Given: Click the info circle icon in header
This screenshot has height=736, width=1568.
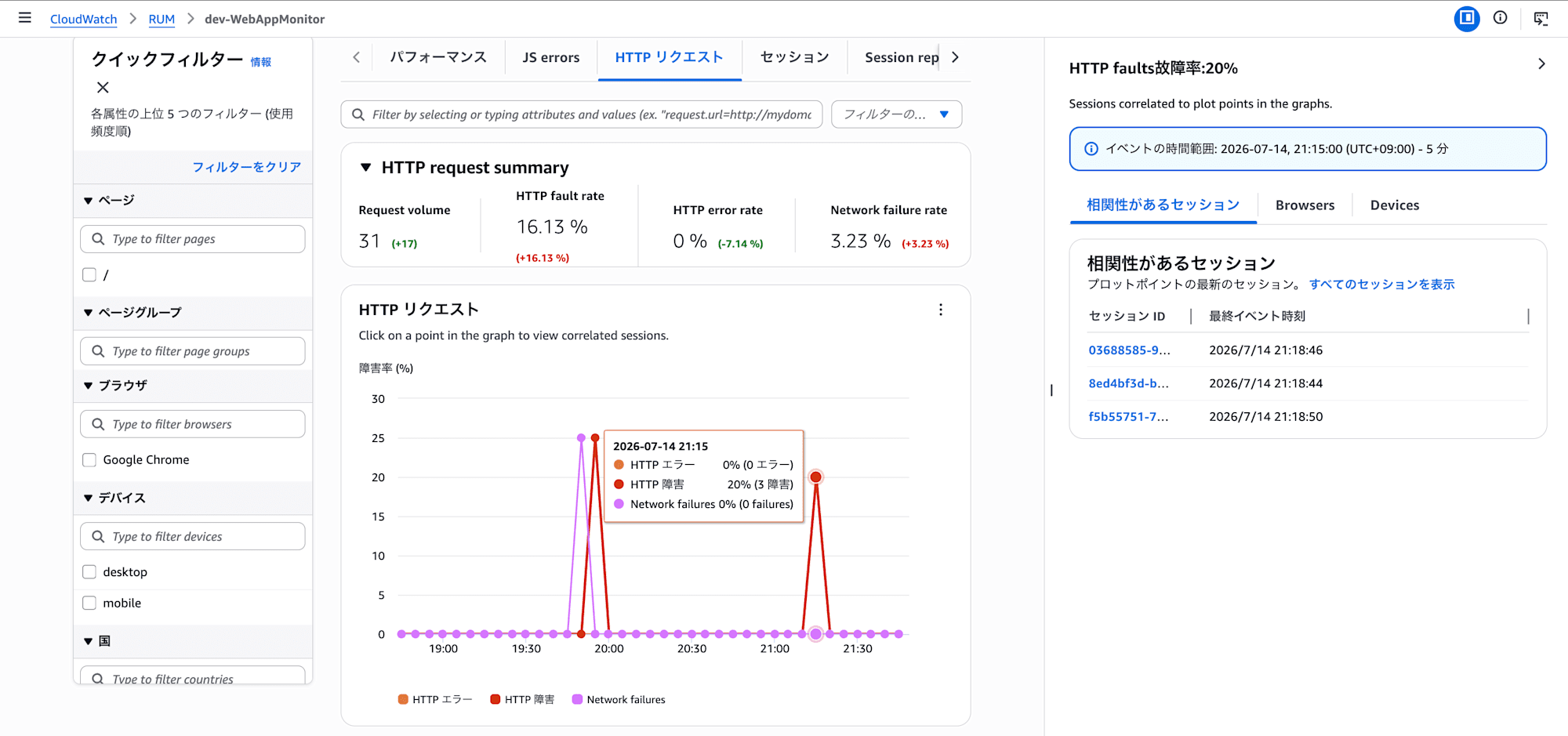Looking at the screenshot, I should pos(1500,18).
